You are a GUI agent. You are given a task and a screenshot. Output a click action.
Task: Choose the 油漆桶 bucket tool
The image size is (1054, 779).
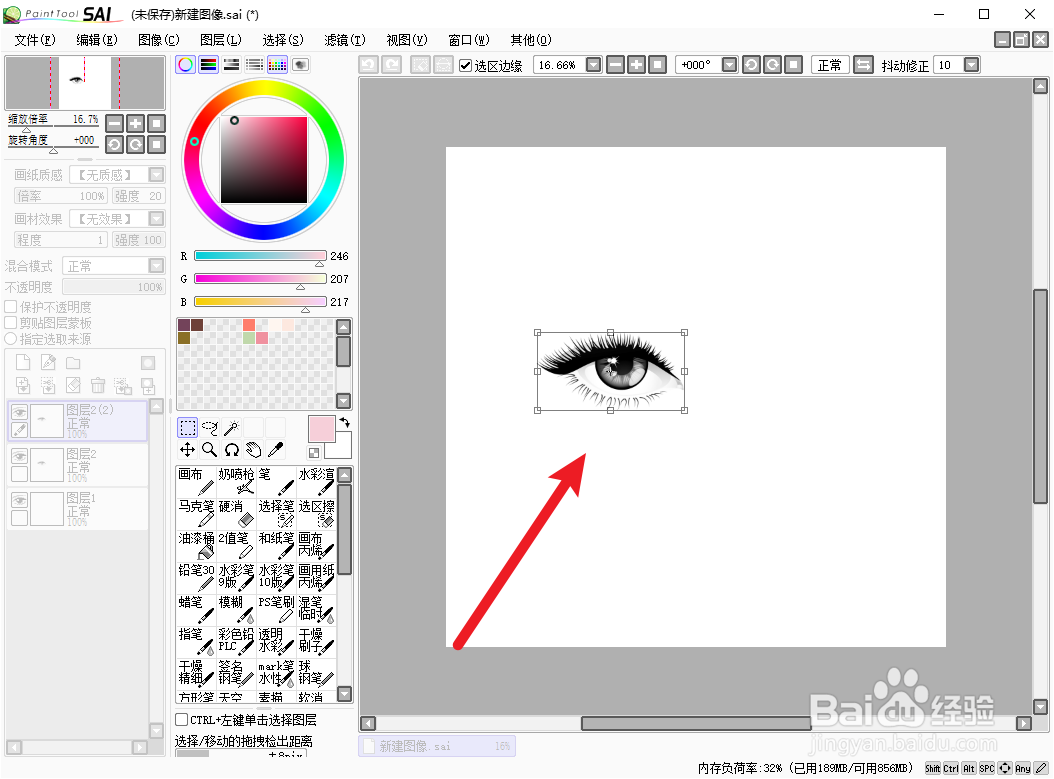tap(196, 545)
